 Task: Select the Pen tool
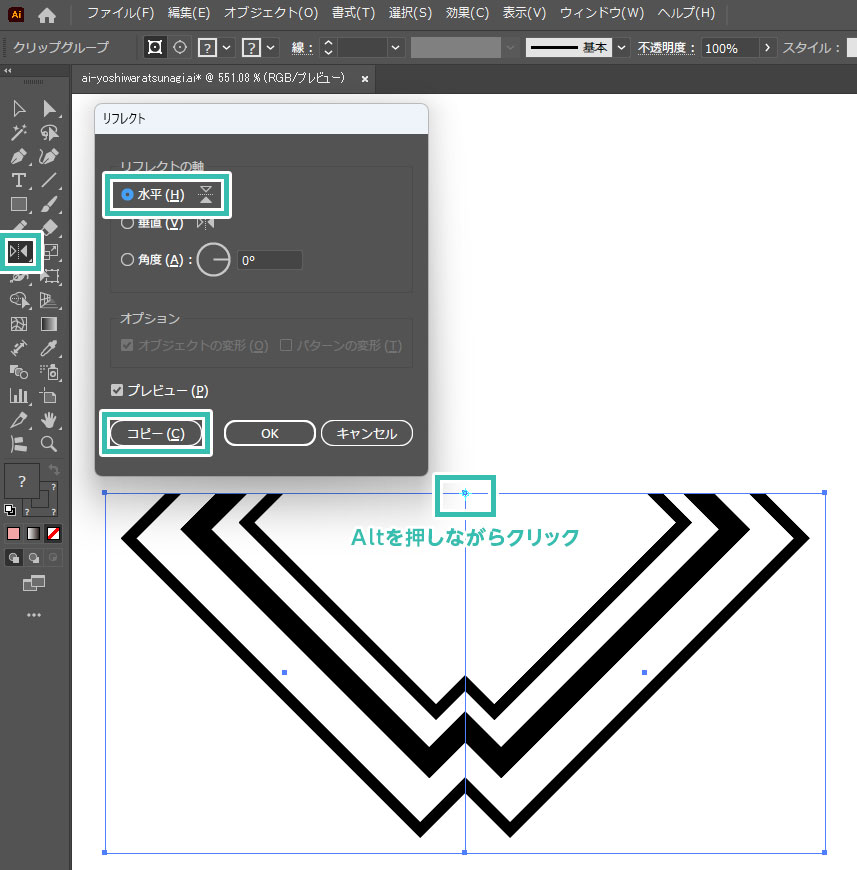[x=18, y=157]
